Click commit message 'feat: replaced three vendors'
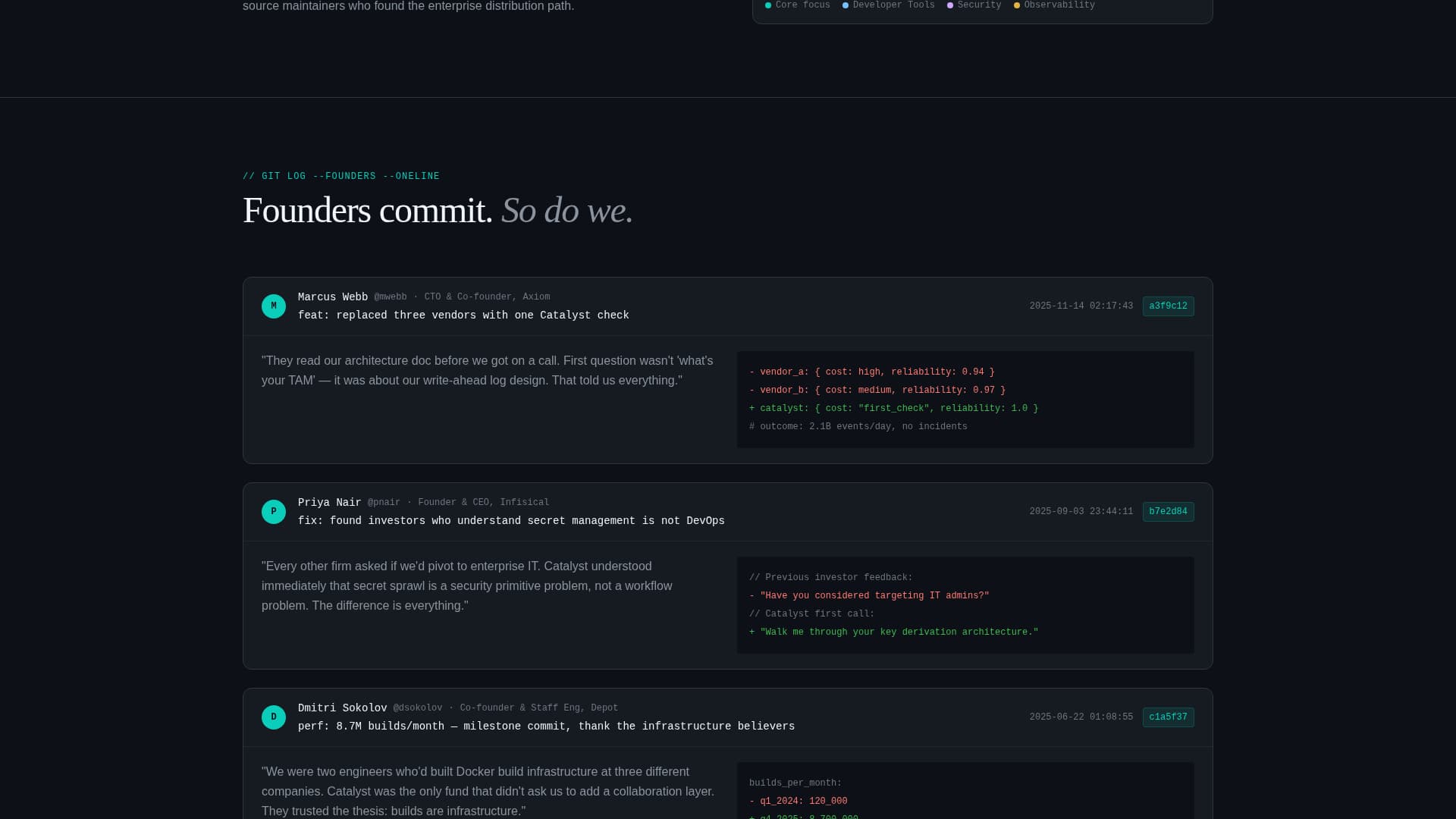 click(463, 315)
